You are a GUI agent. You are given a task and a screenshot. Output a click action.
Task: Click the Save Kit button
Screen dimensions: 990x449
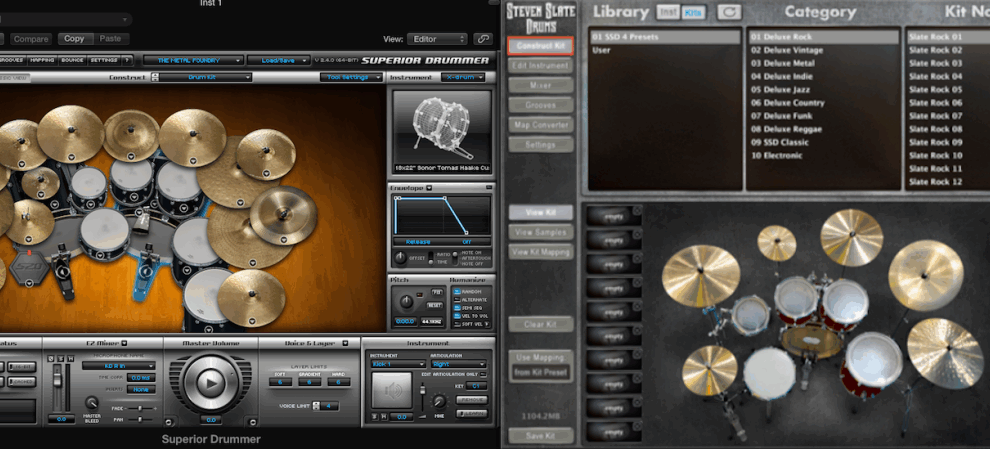540,436
